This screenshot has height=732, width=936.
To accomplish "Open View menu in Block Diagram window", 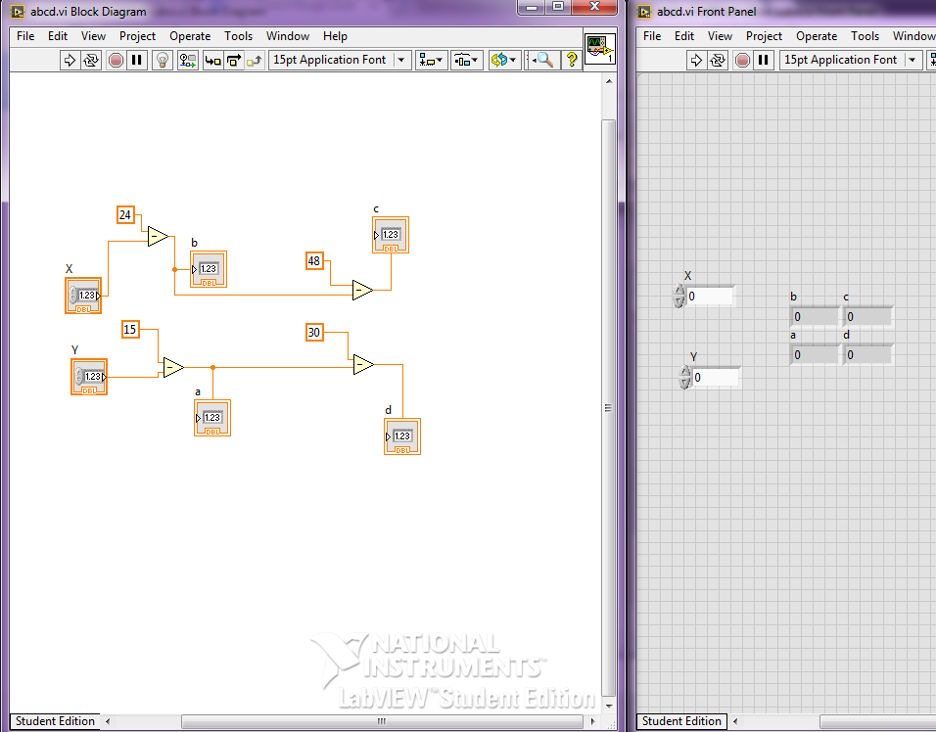I will click(93, 36).
